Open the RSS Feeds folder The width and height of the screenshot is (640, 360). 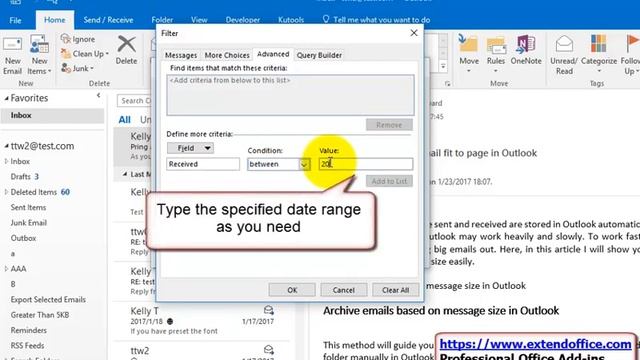click(27, 346)
